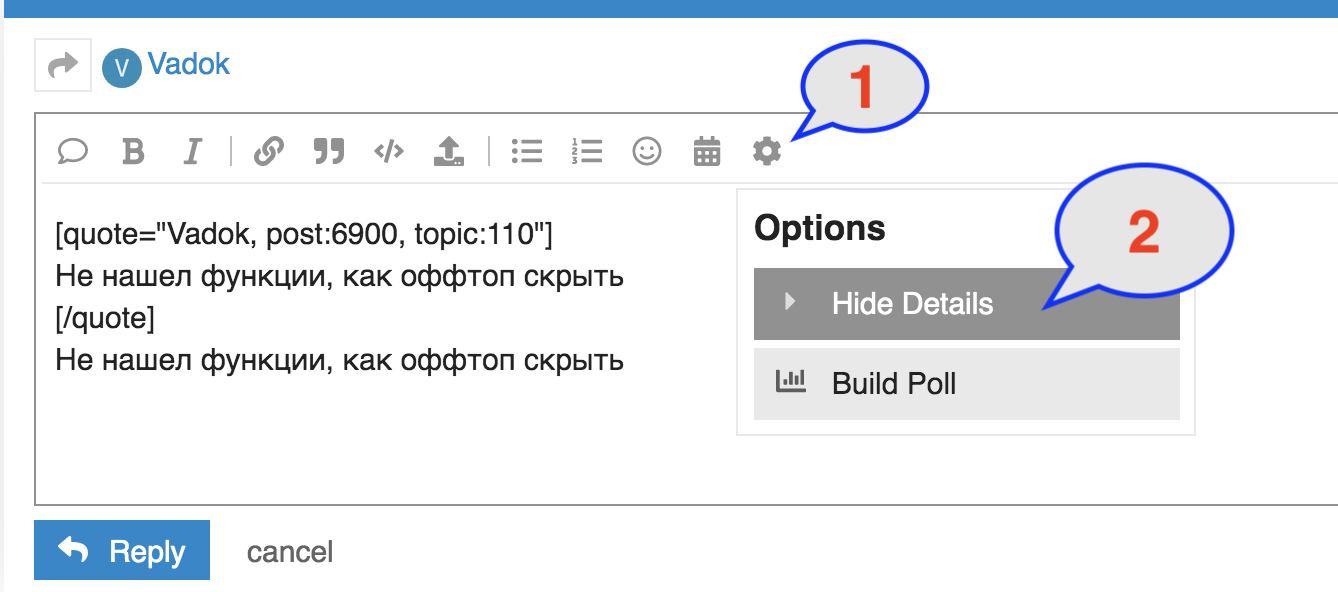This screenshot has width=1338, height=592.
Task: Open the Vadok username link
Action: pyautogui.click(x=189, y=65)
